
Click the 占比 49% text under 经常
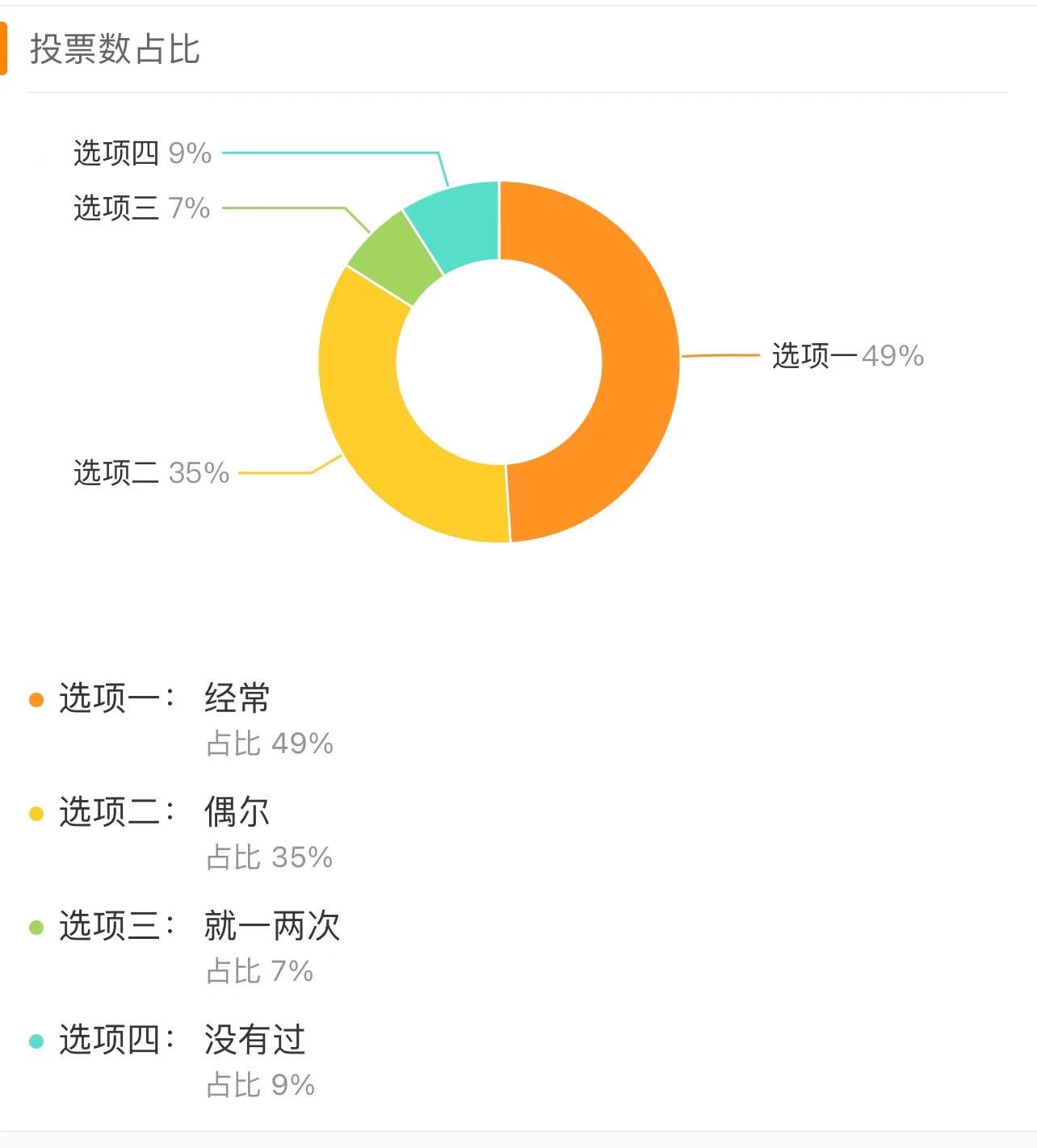tap(270, 744)
